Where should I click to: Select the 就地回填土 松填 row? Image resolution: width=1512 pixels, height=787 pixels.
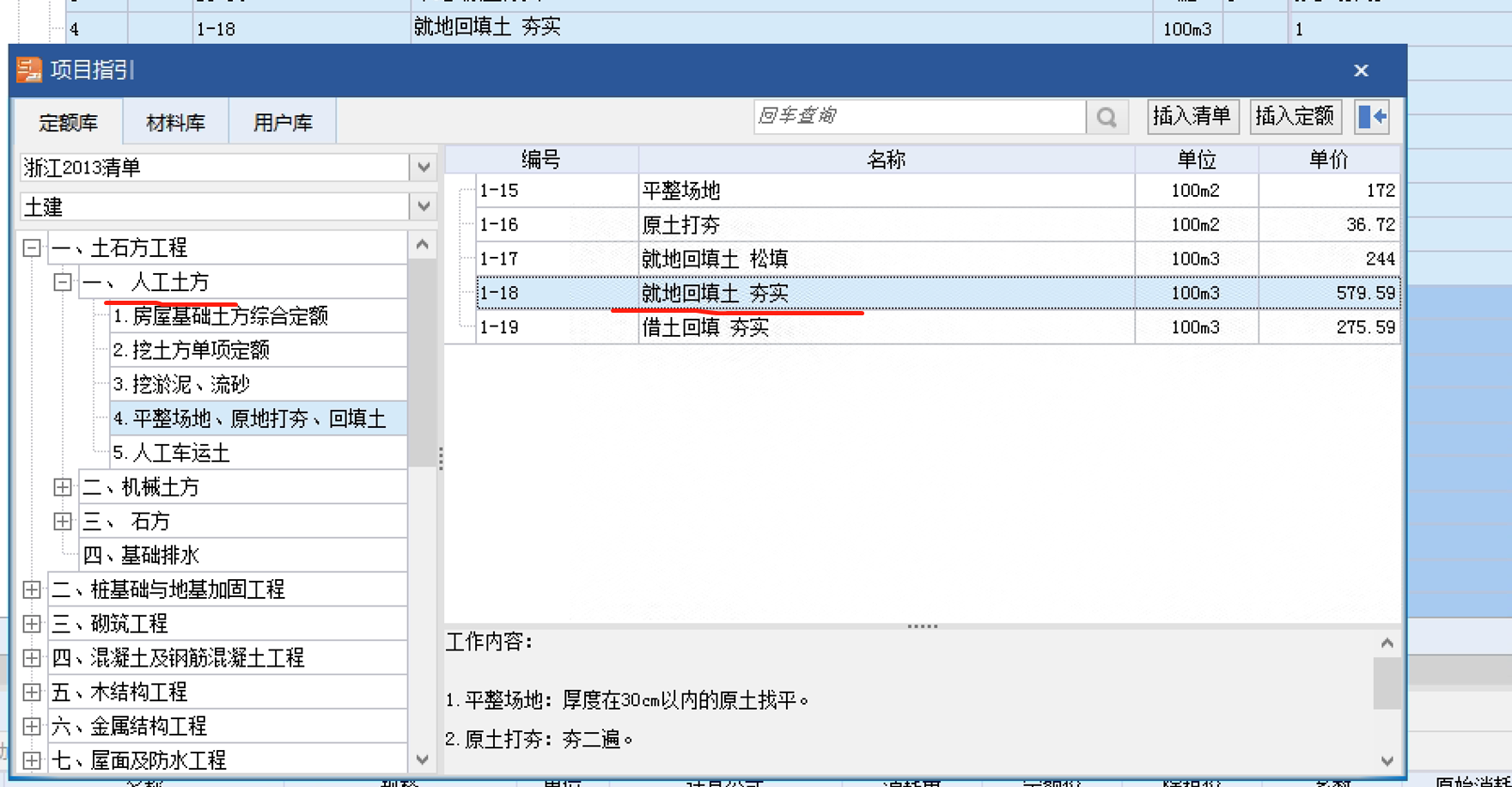[938, 259]
